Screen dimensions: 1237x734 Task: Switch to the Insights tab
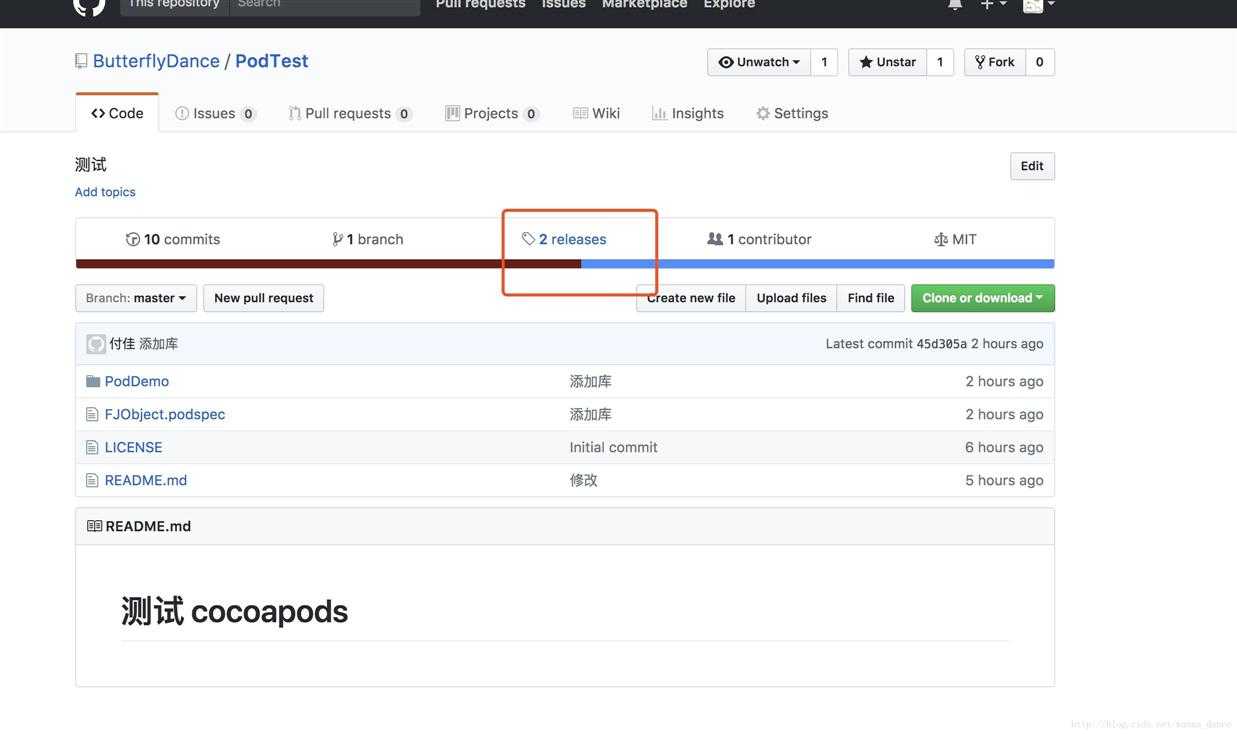click(x=688, y=113)
